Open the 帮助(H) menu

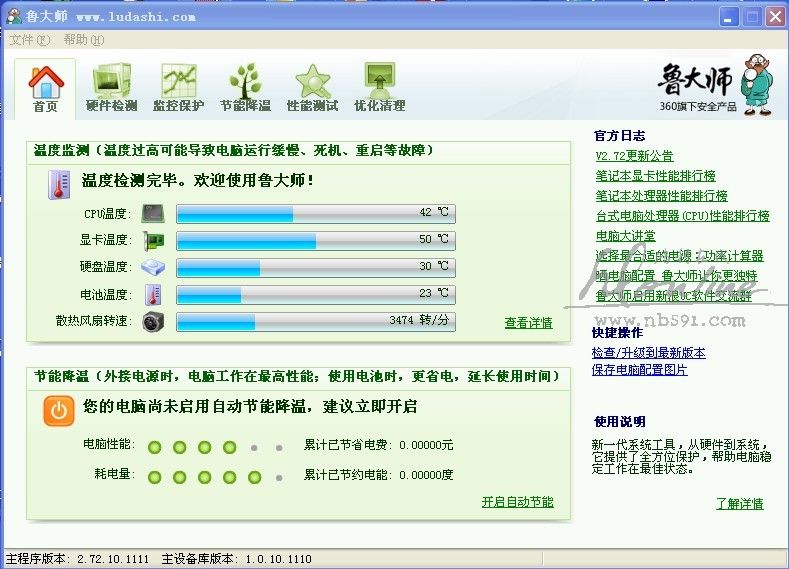(83, 40)
